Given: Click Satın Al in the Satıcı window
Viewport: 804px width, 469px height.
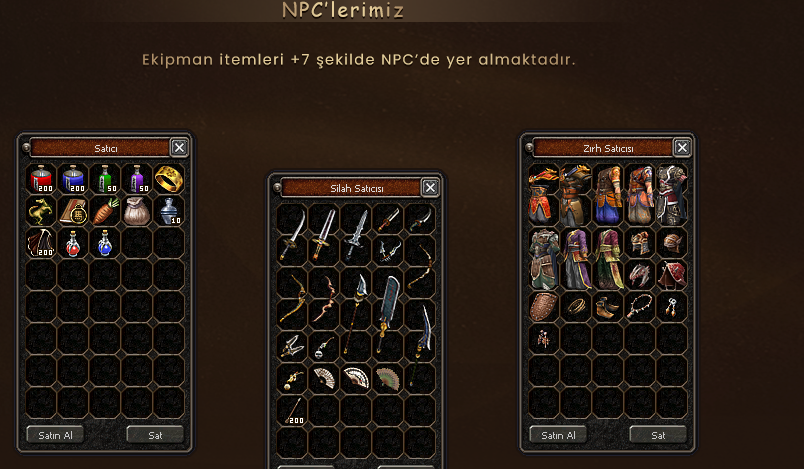Looking at the screenshot, I should pyautogui.click(x=55, y=435).
